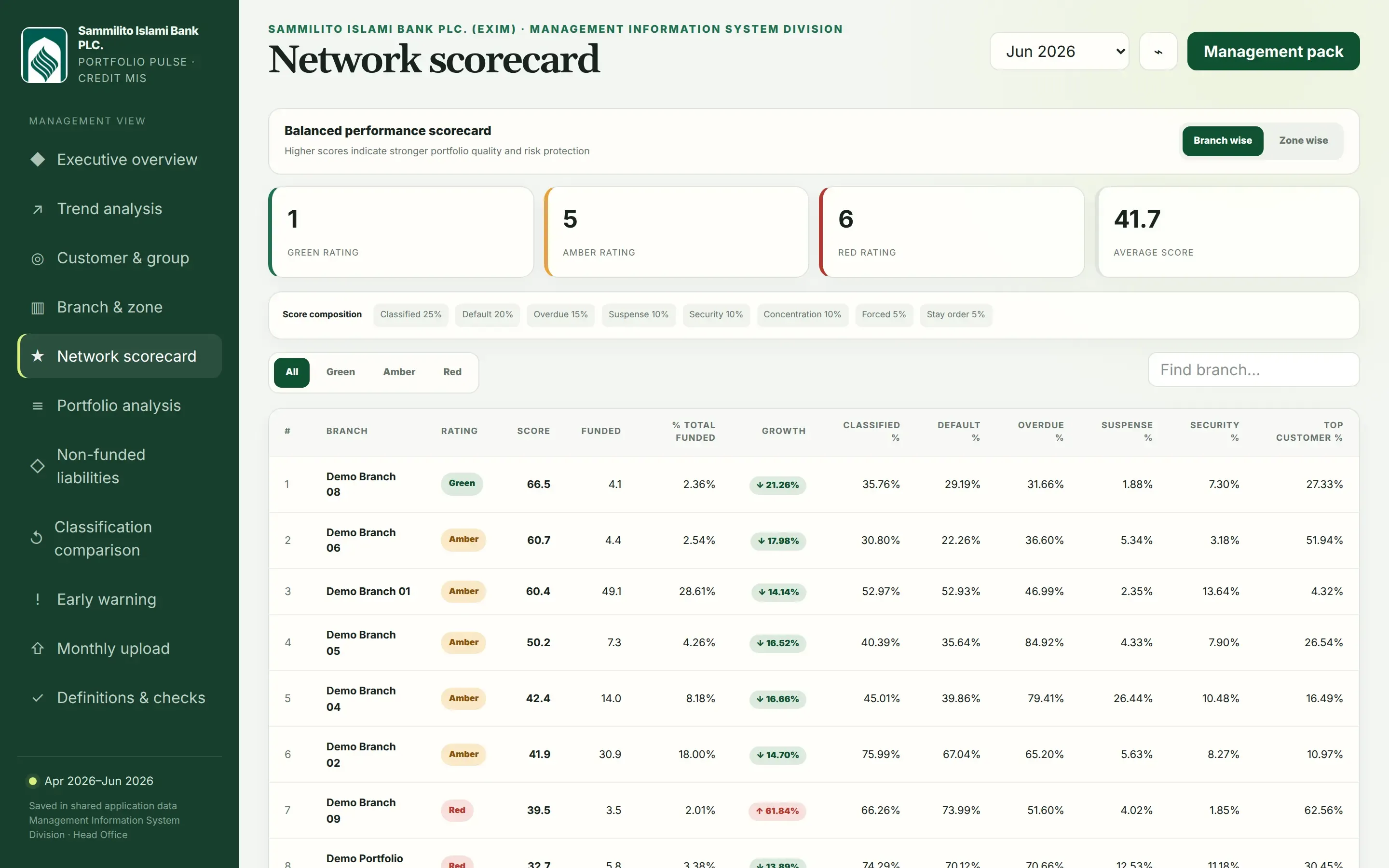Click the Security 10% composition chip

coord(716,314)
